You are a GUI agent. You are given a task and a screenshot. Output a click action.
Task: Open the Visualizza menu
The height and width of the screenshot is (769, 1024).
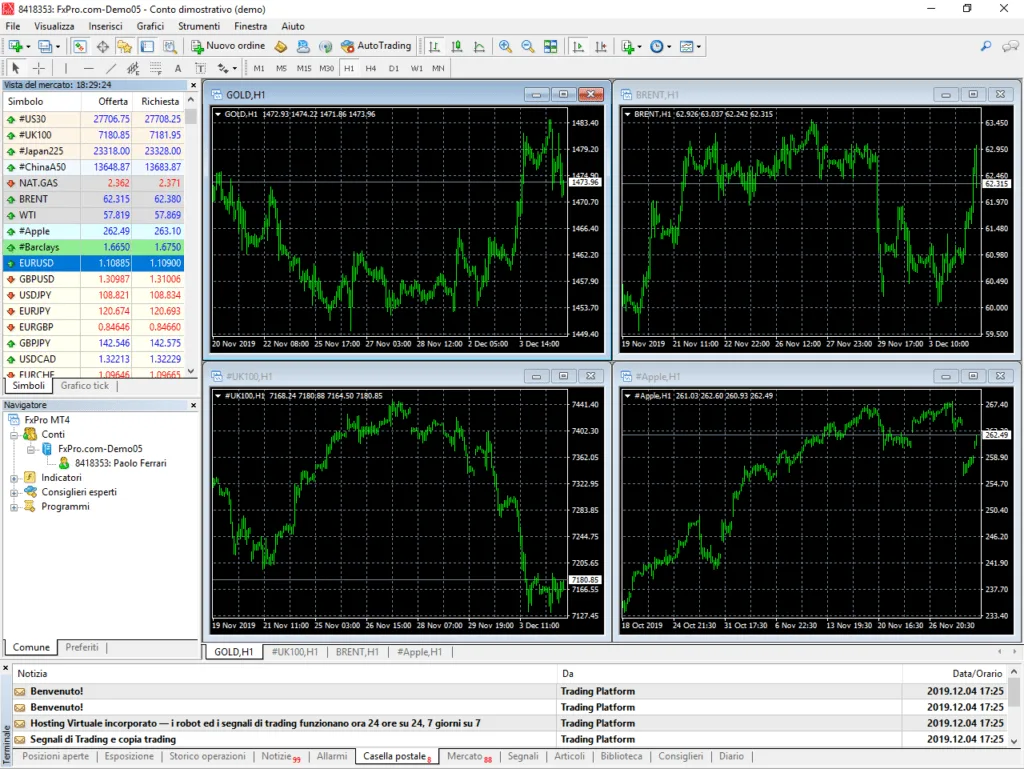54,26
